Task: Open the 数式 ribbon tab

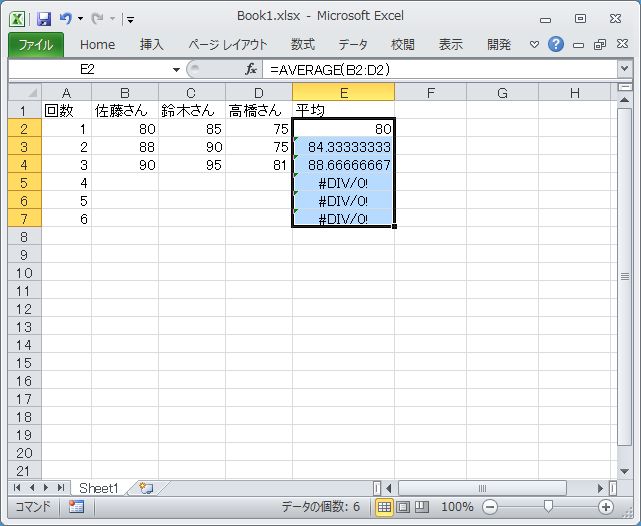Action: [x=303, y=45]
